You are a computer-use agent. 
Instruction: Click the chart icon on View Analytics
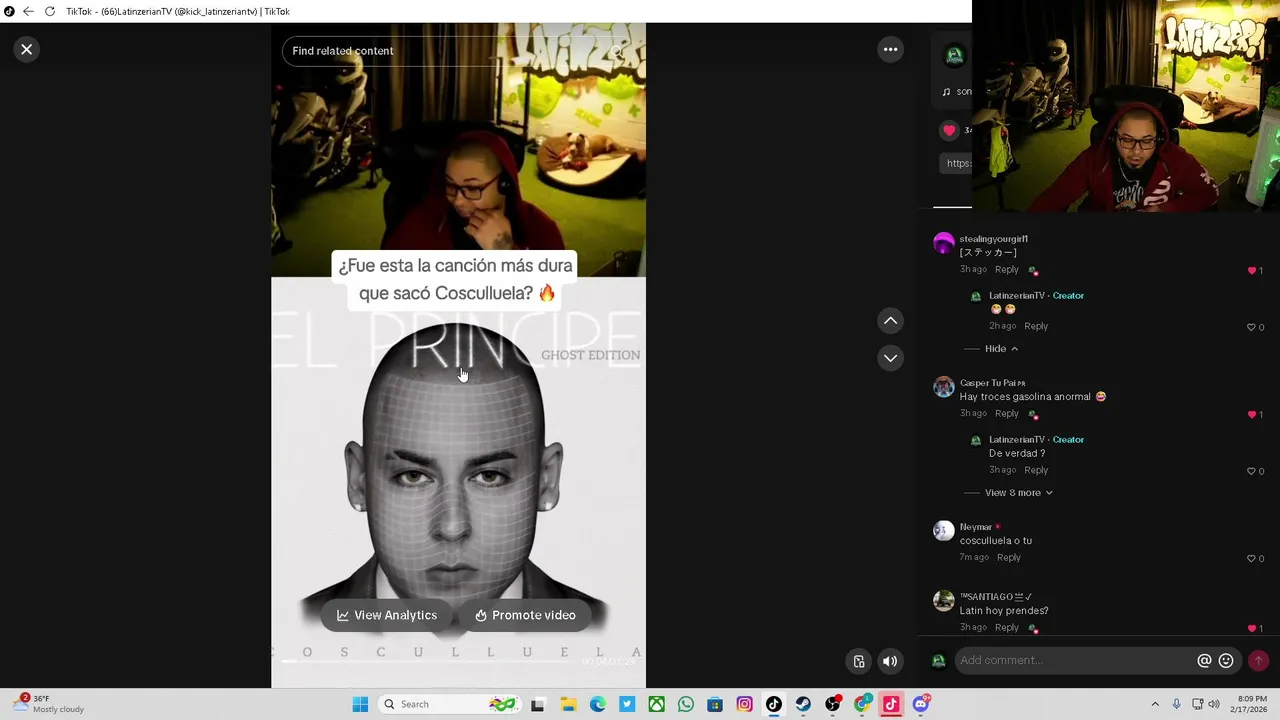click(x=343, y=616)
